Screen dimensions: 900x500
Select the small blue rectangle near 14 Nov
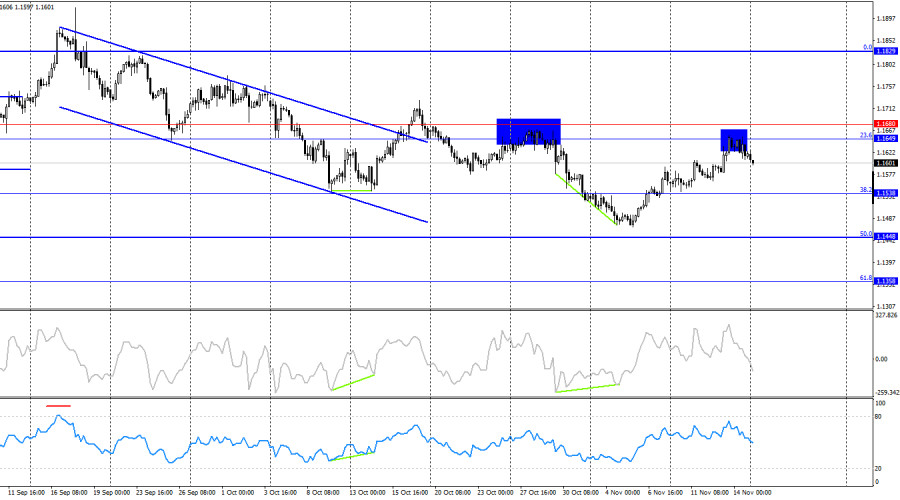[x=733, y=140]
